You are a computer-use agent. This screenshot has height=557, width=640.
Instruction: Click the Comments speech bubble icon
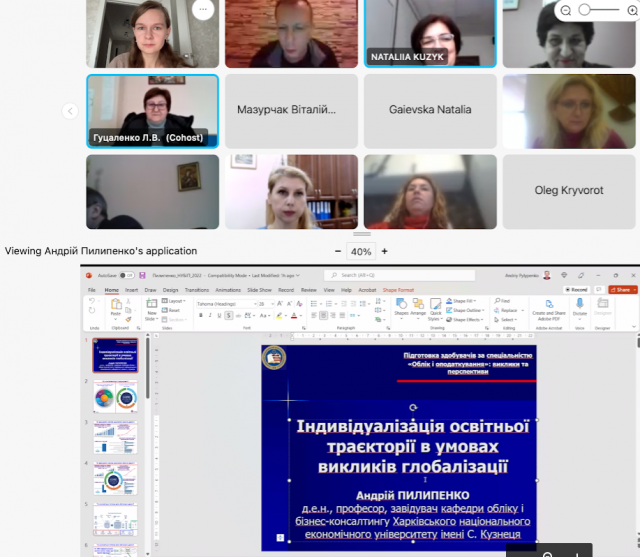(599, 289)
